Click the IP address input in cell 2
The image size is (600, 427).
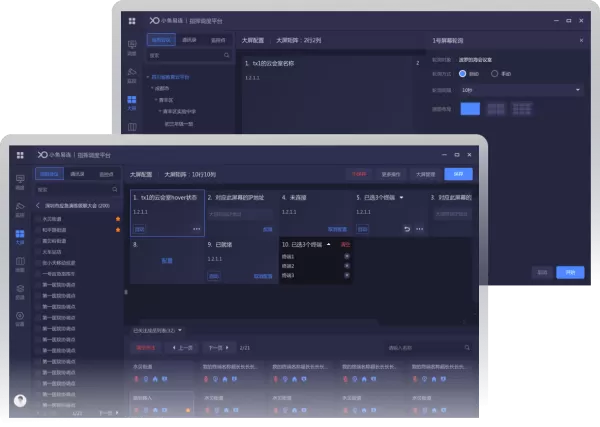pyautogui.click(x=240, y=214)
